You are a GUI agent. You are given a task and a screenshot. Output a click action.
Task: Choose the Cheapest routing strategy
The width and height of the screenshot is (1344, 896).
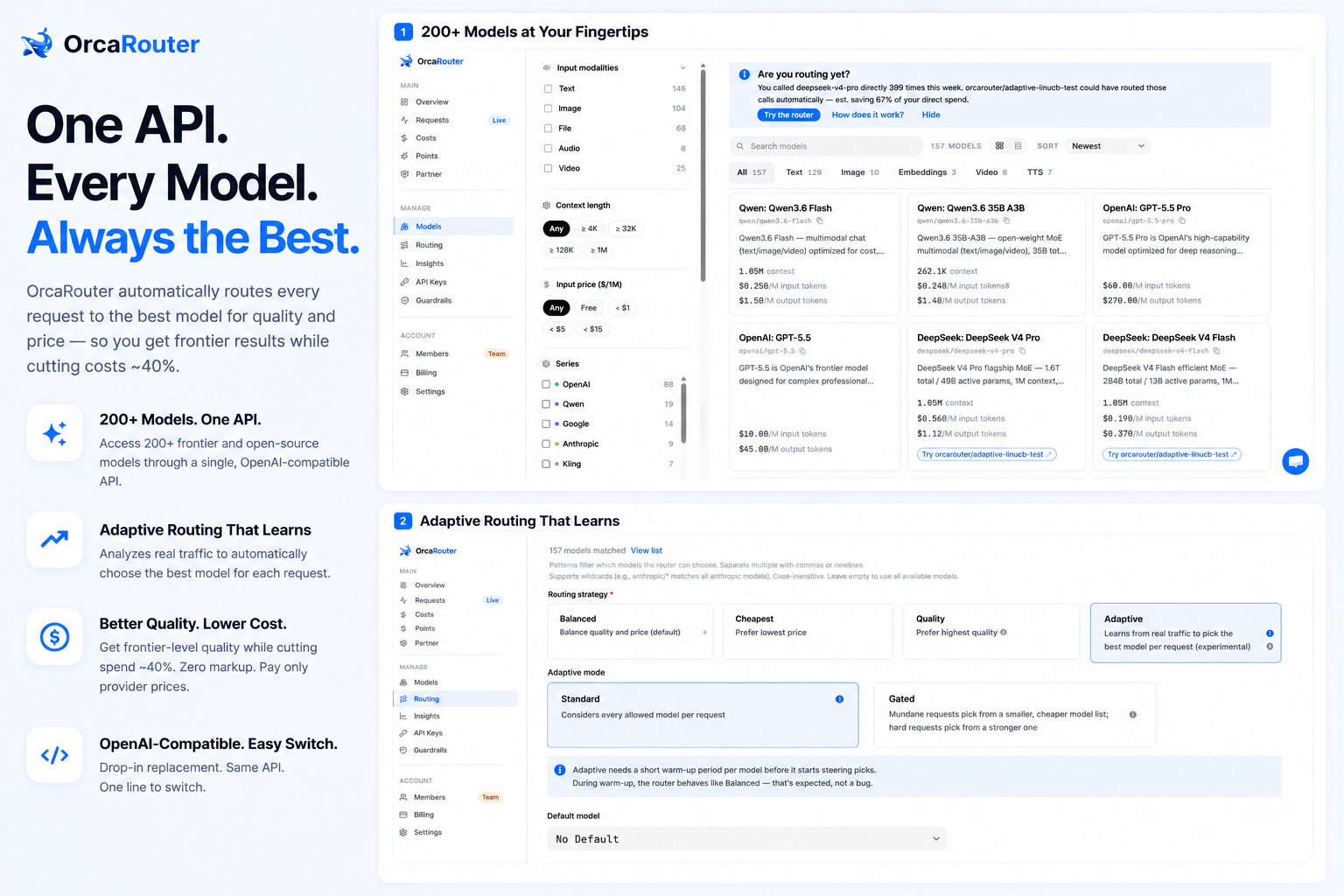pos(808,631)
